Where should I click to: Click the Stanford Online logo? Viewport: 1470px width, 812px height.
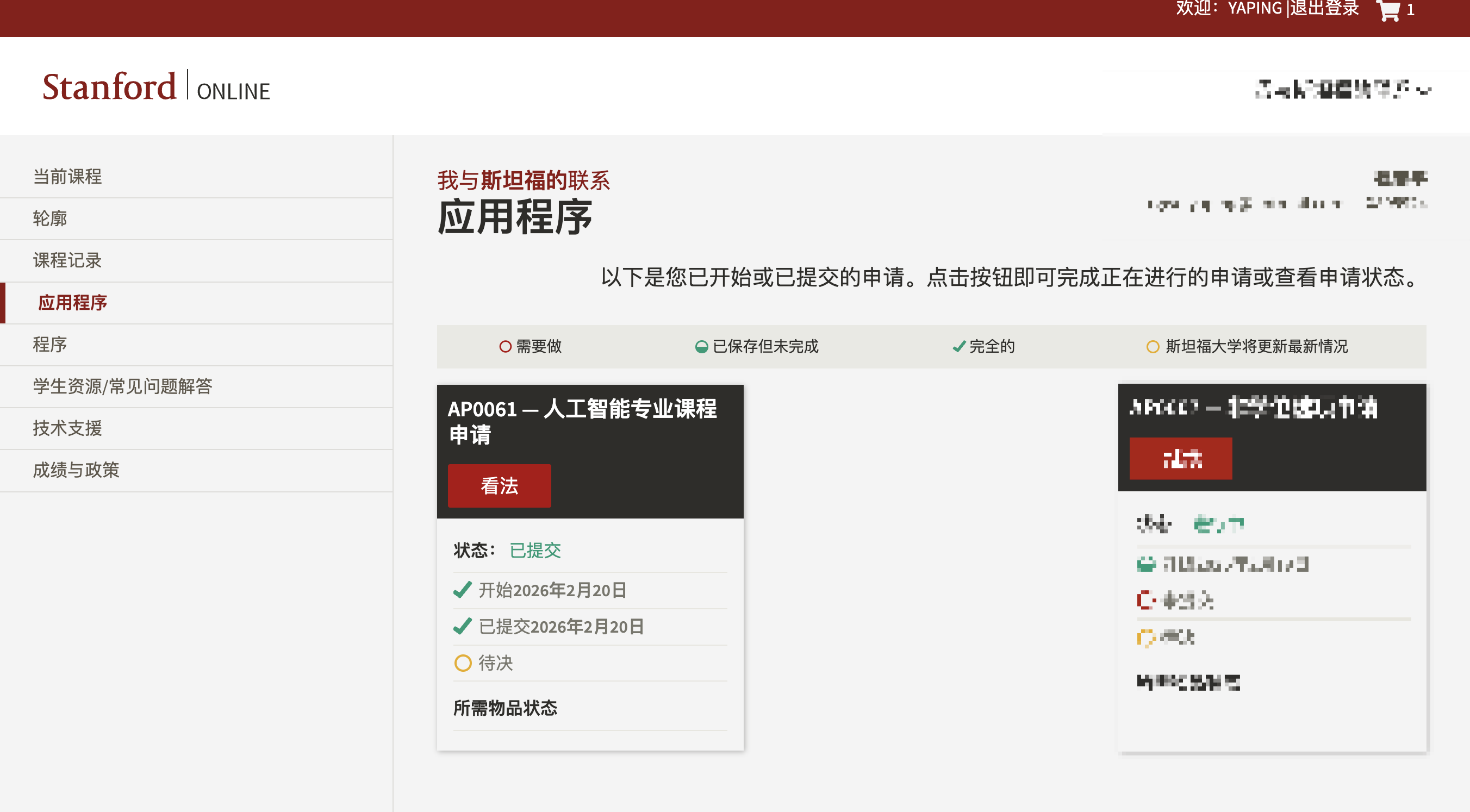[x=156, y=87]
